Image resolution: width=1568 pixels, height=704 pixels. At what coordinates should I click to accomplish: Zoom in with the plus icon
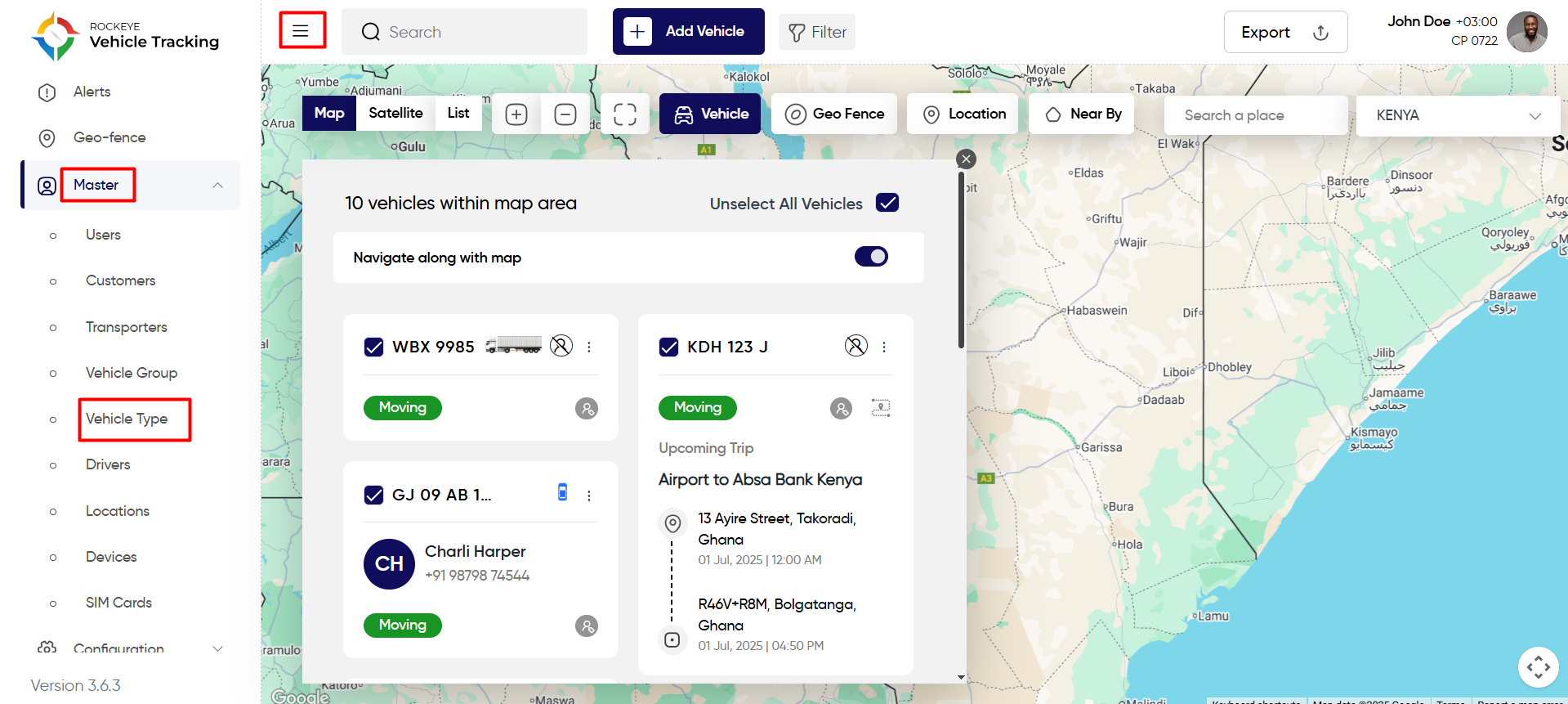pos(516,114)
